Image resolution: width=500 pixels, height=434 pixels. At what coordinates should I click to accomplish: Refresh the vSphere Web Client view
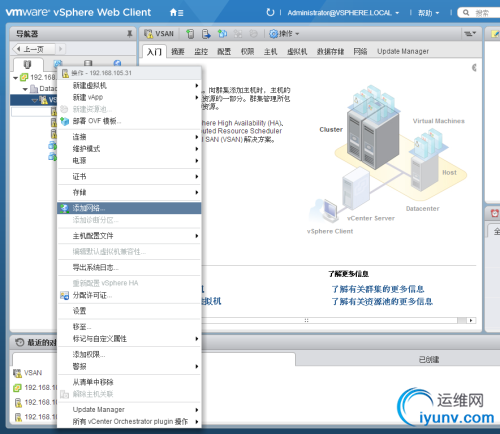270,13
